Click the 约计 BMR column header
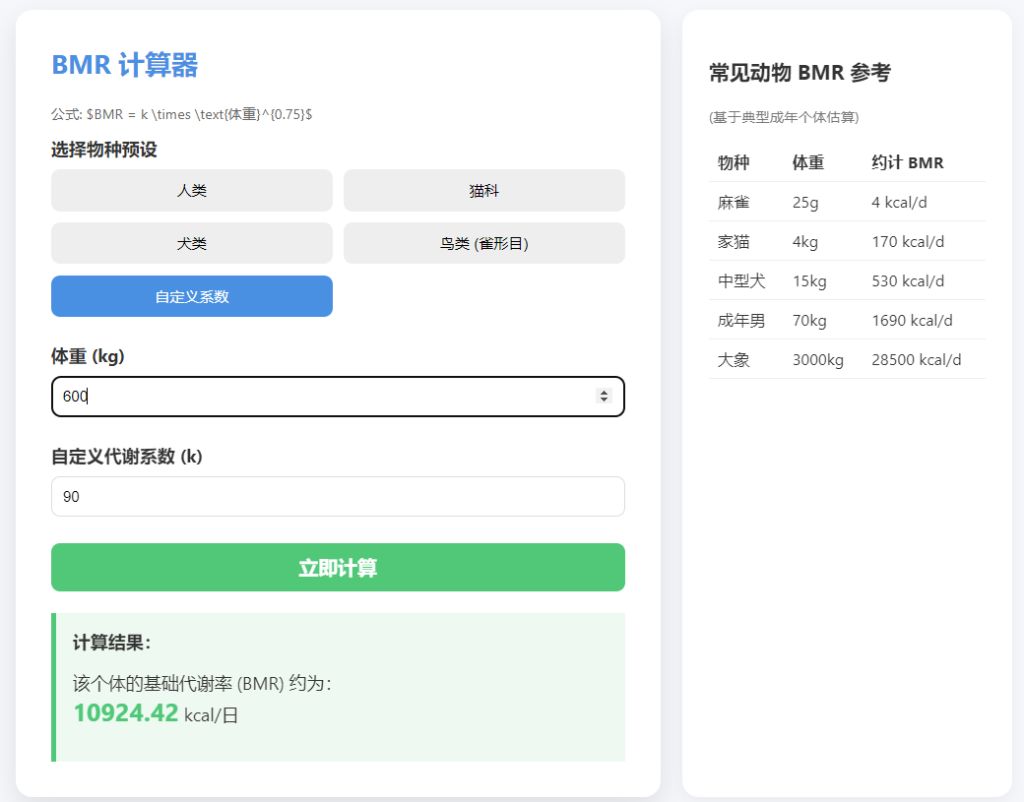The height and width of the screenshot is (802, 1024). (907, 163)
